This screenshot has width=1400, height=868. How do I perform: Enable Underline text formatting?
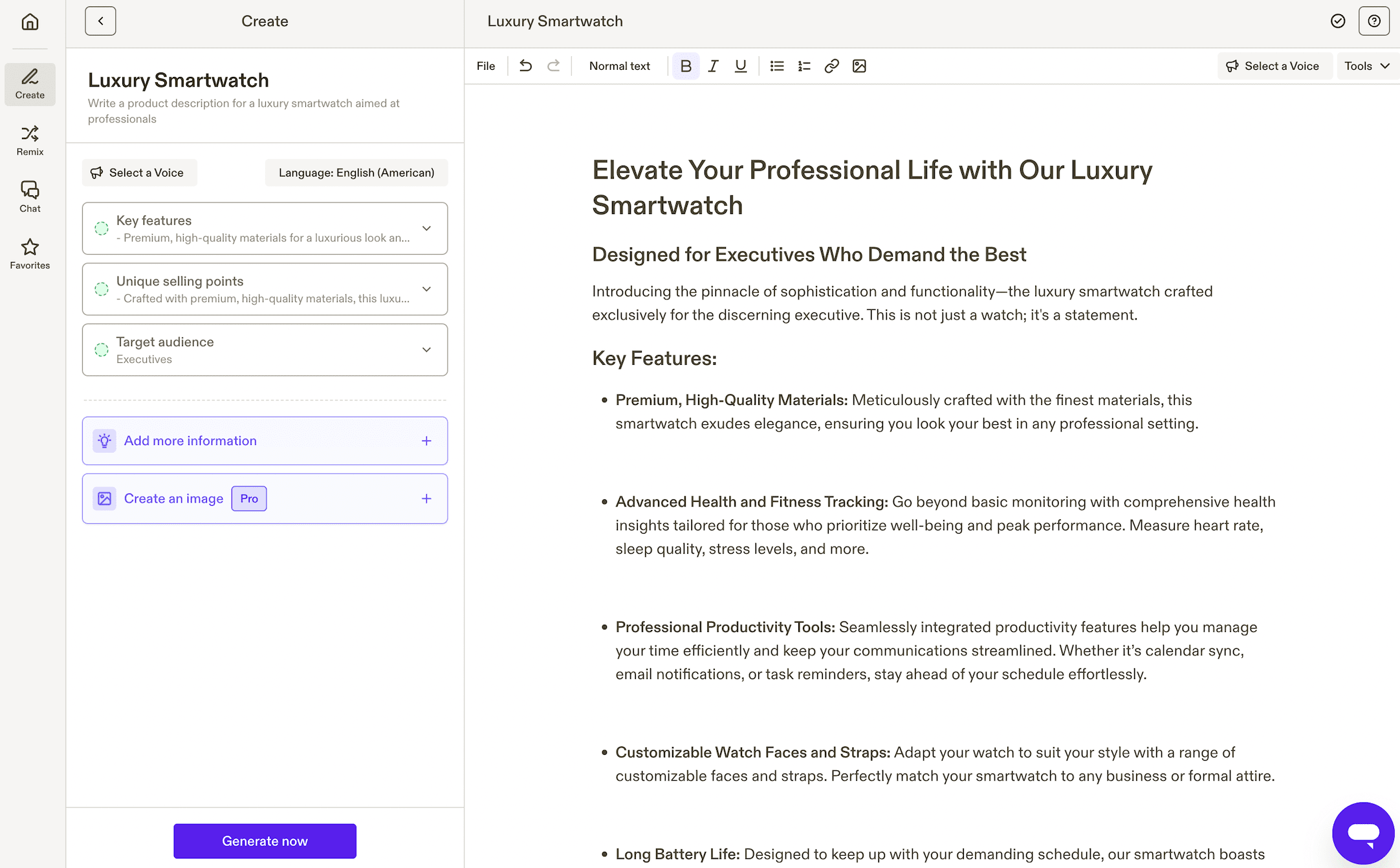point(740,66)
